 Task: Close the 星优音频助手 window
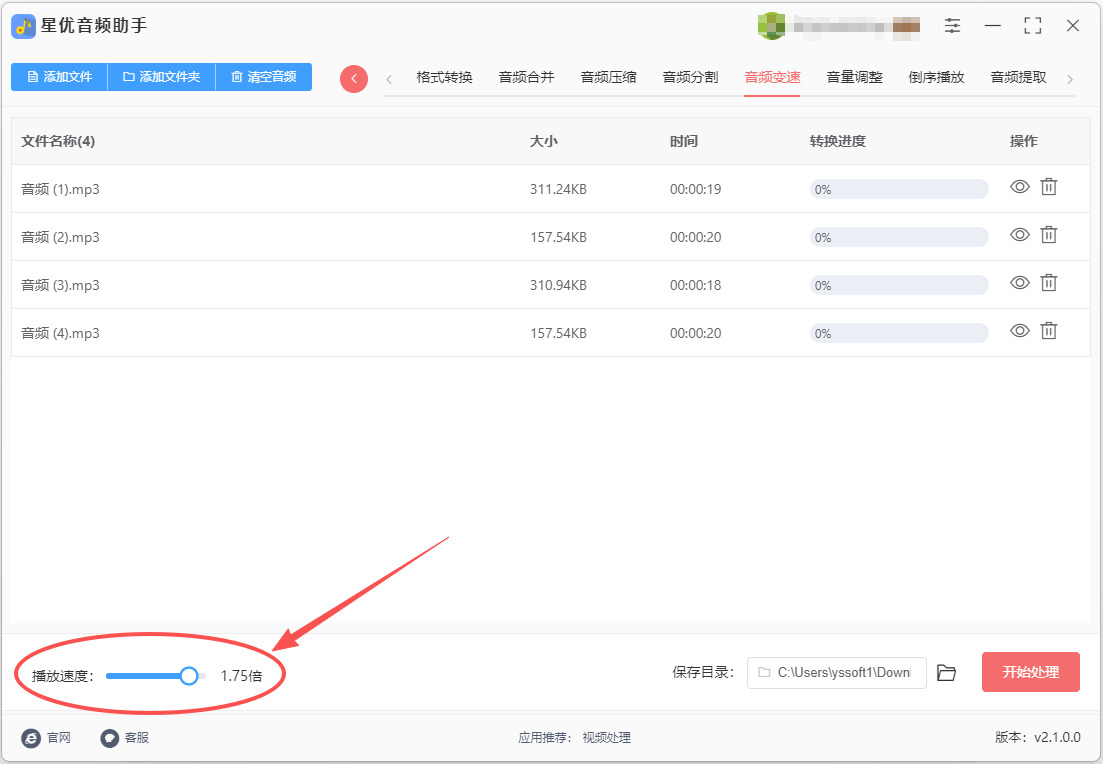click(x=1073, y=26)
